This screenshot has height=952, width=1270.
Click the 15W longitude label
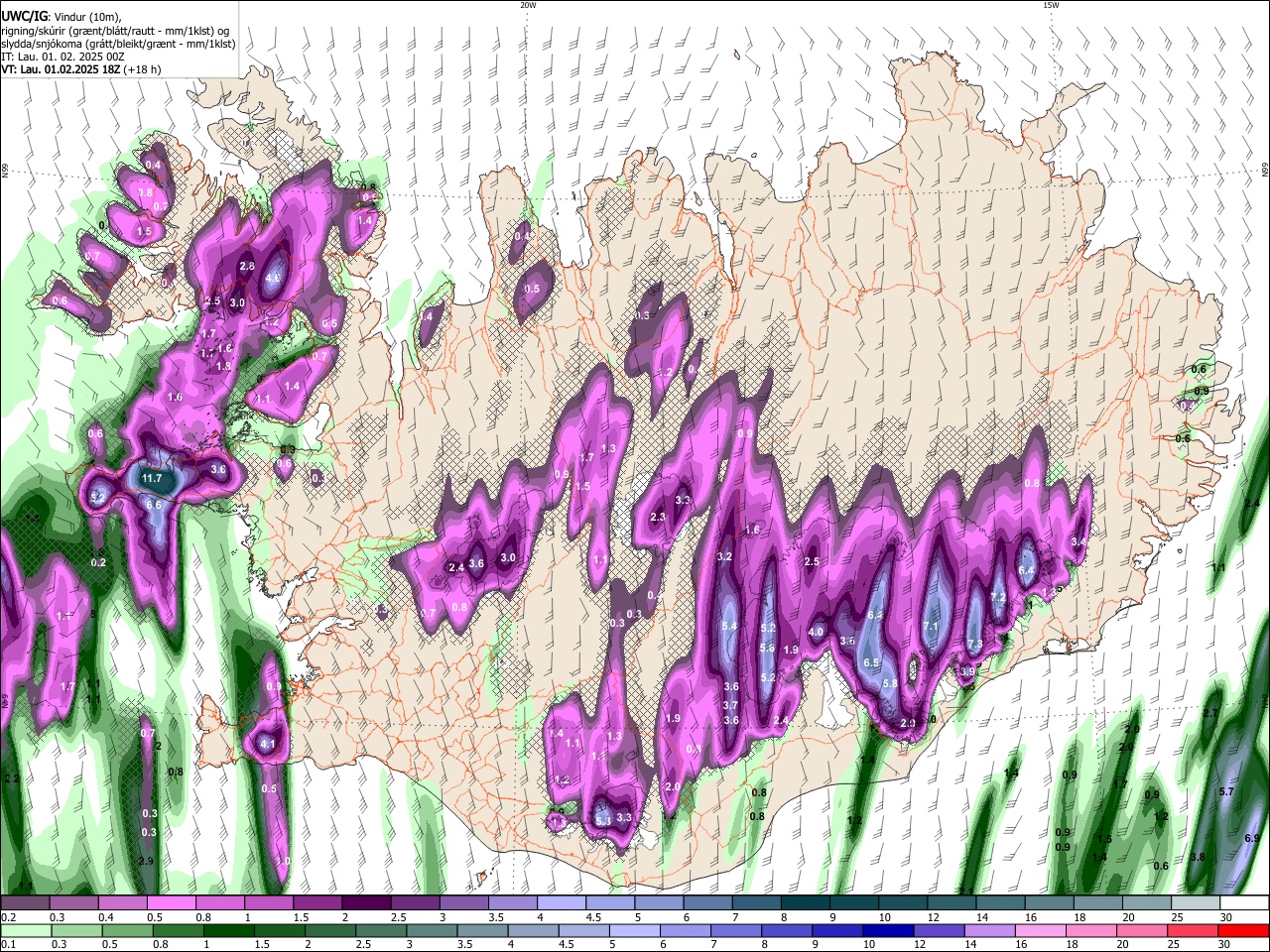1051,5
